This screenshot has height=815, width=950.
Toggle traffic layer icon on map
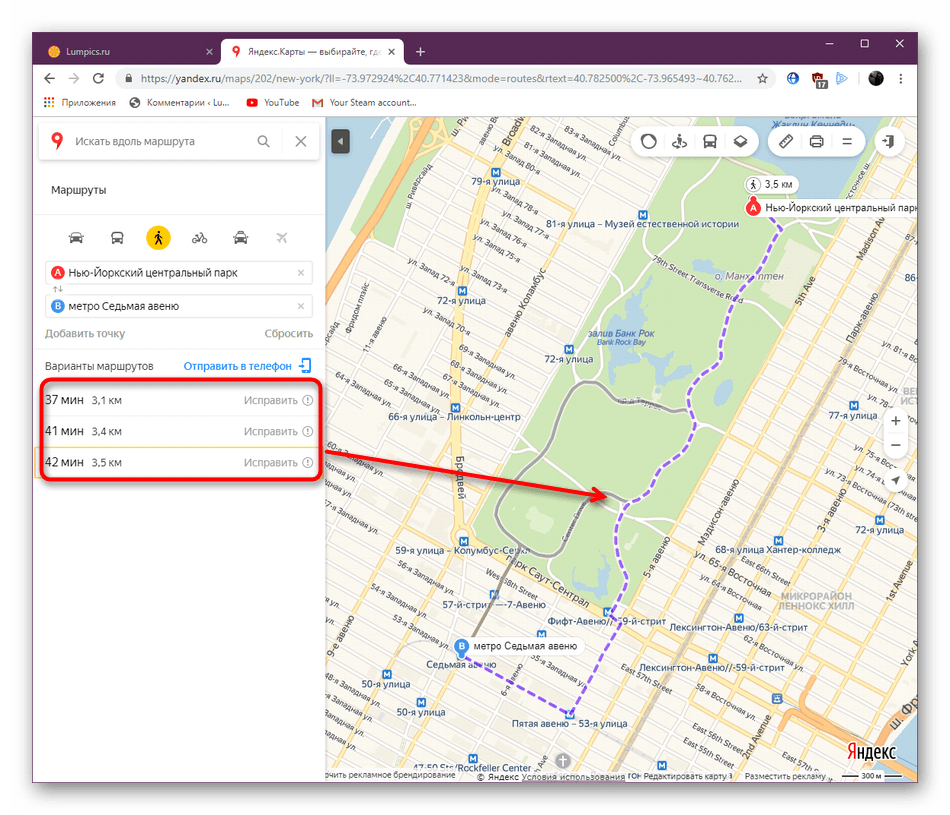click(x=649, y=141)
